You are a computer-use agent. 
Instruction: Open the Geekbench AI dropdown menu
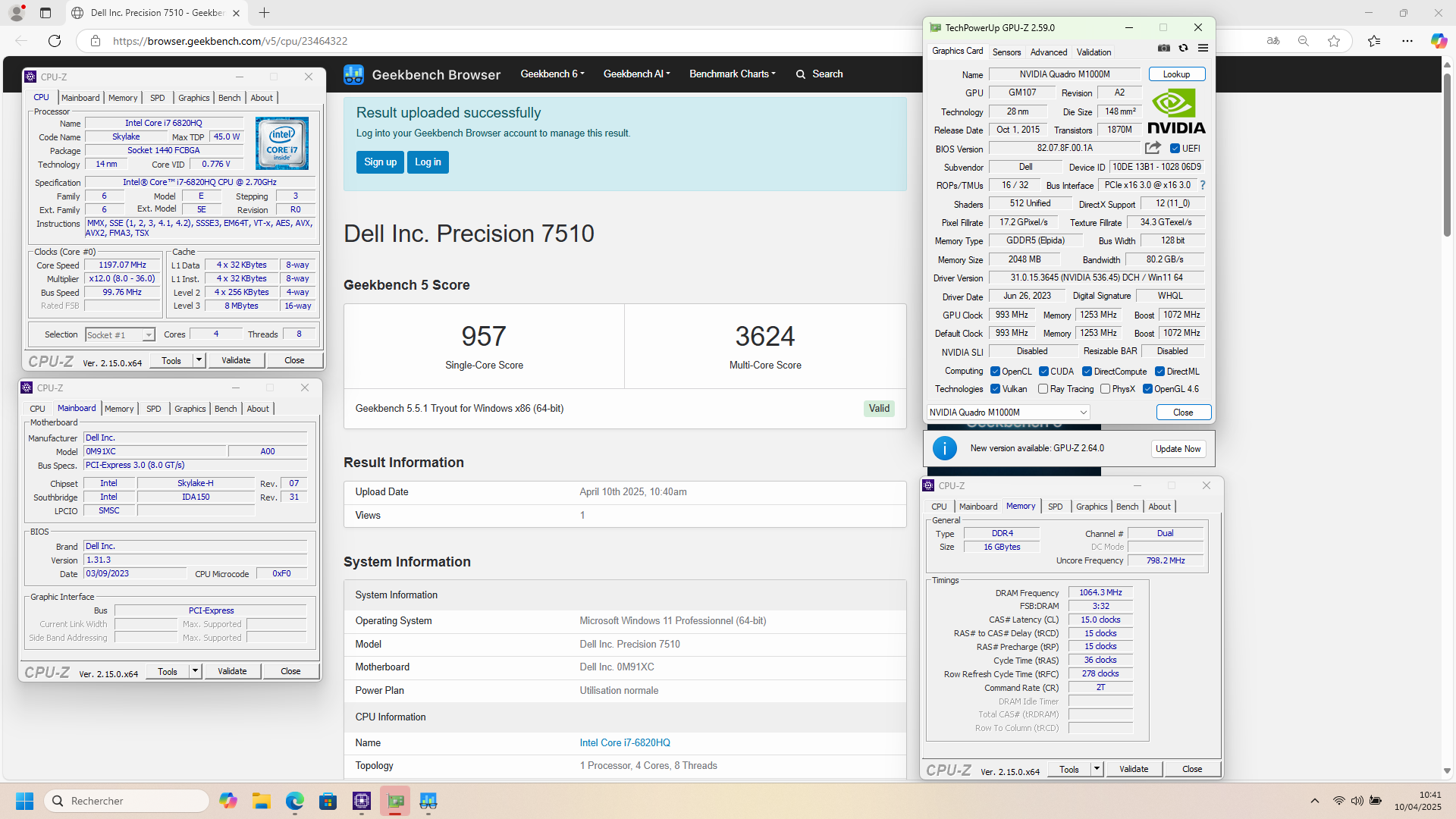[636, 74]
